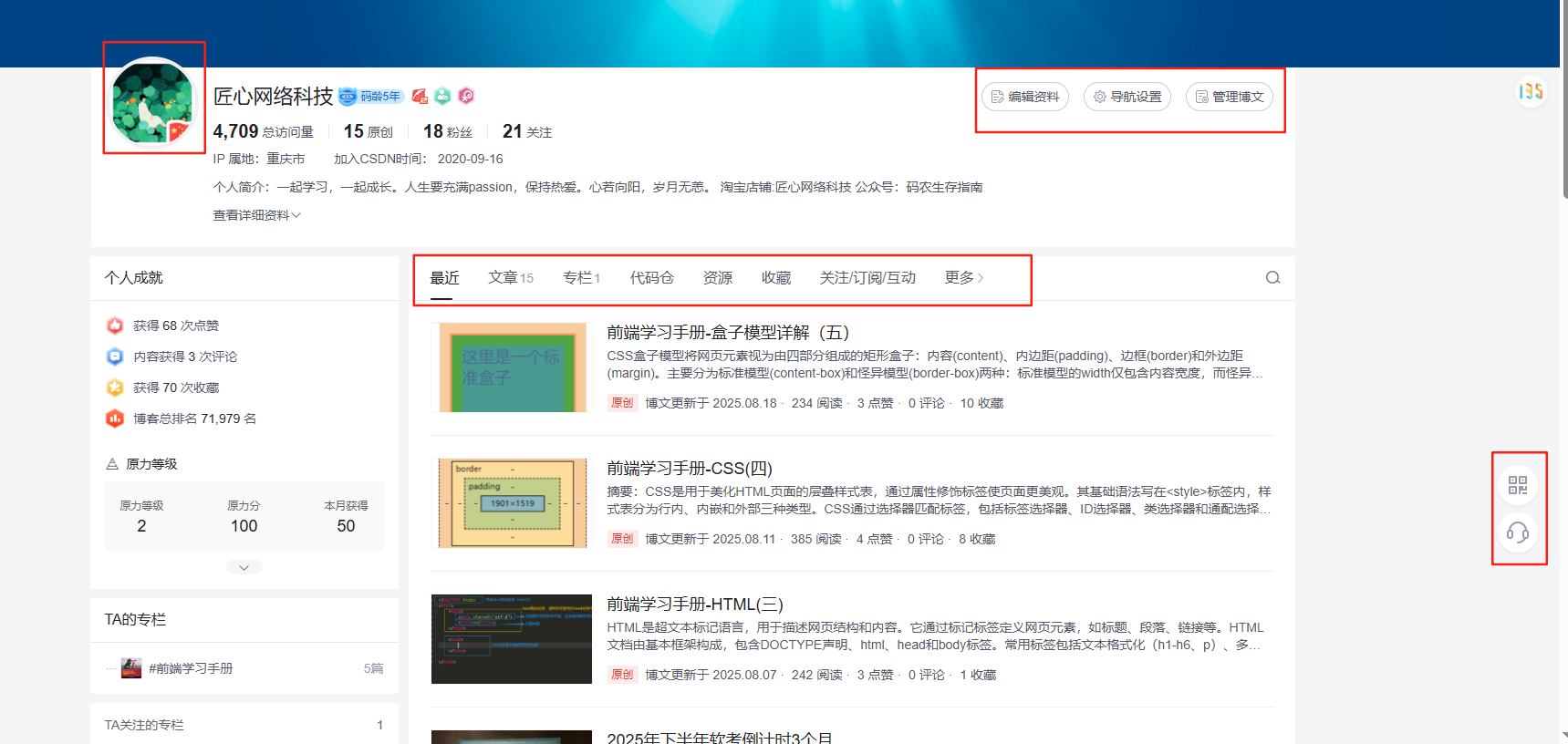Click the 前端学习手册 column cover icon
Image resolution: width=1568 pixels, height=744 pixels.
point(132,668)
